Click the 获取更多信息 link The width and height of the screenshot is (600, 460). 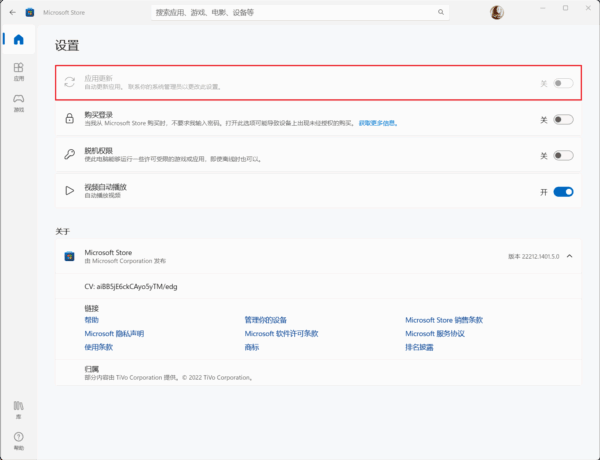tap(378, 124)
